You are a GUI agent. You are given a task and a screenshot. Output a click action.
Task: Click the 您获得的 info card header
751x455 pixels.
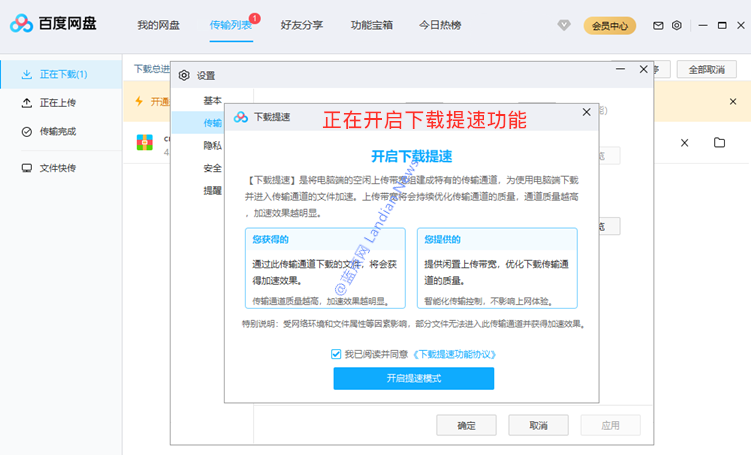click(x=325, y=239)
